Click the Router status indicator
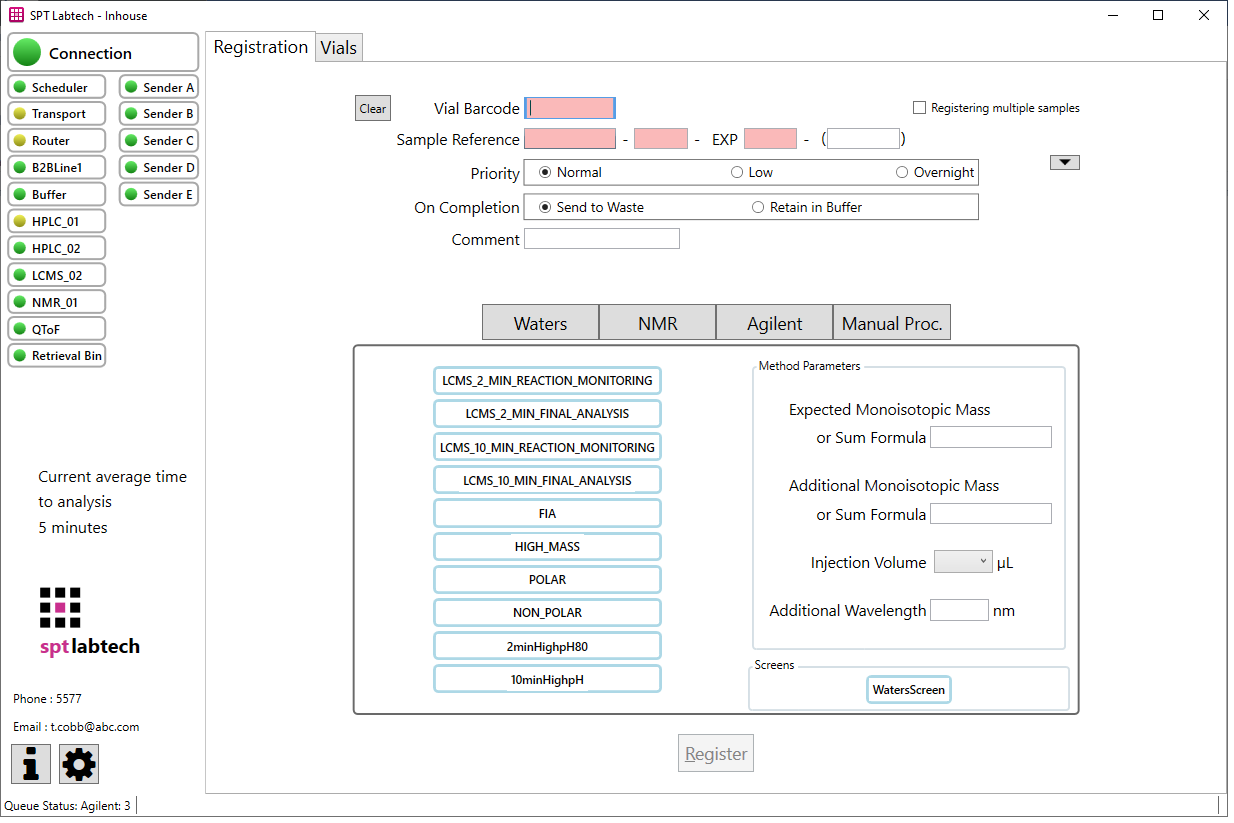This screenshot has width=1234, height=823. click(x=56, y=140)
